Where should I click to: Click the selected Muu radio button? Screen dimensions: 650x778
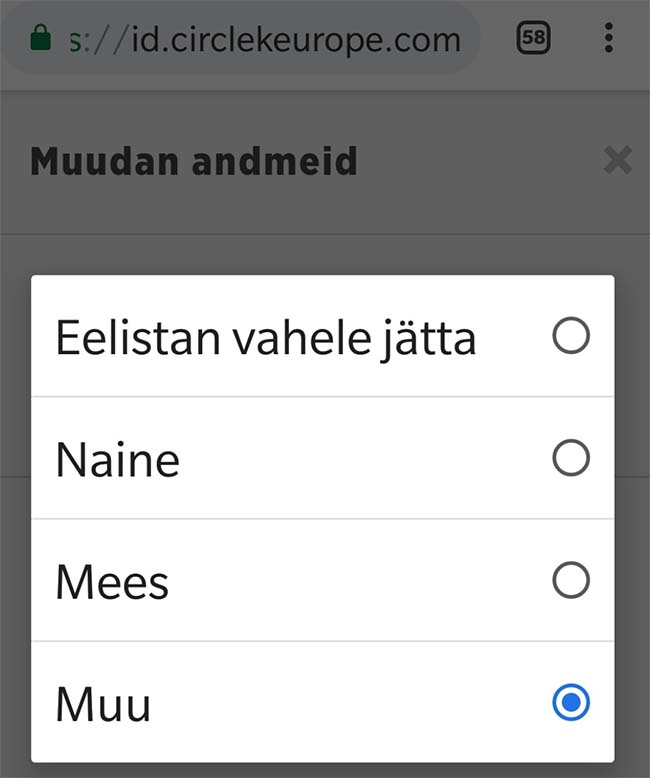(x=571, y=703)
